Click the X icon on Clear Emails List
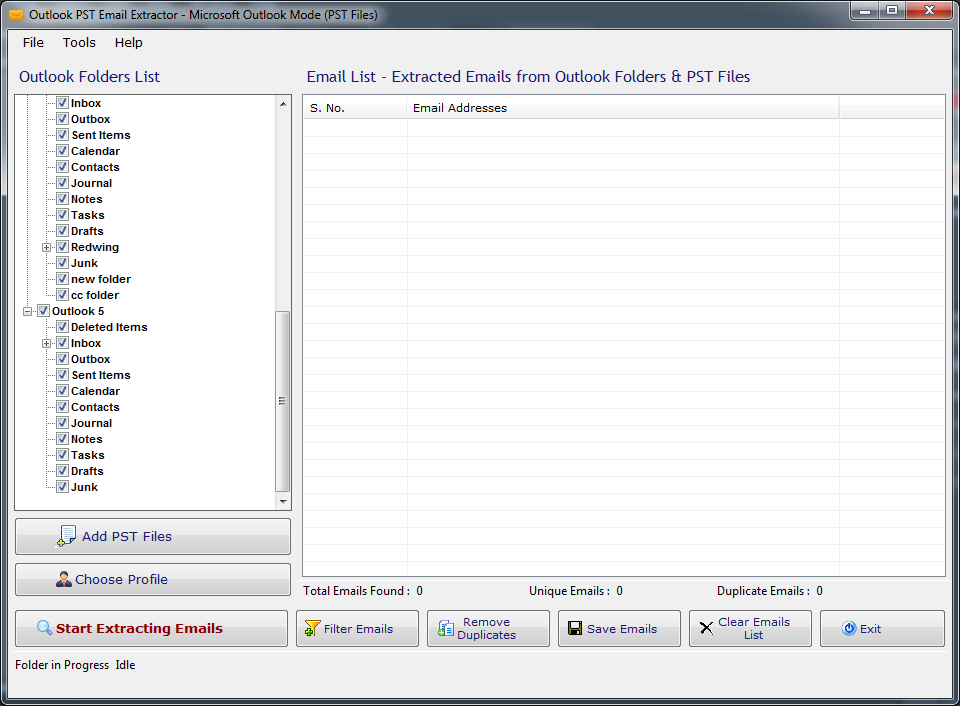 point(706,628)
